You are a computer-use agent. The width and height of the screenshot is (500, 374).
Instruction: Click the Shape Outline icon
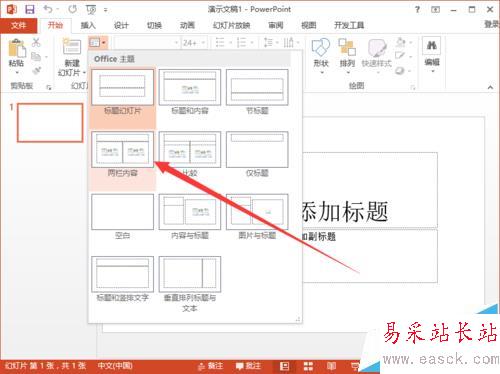point(400,56)
